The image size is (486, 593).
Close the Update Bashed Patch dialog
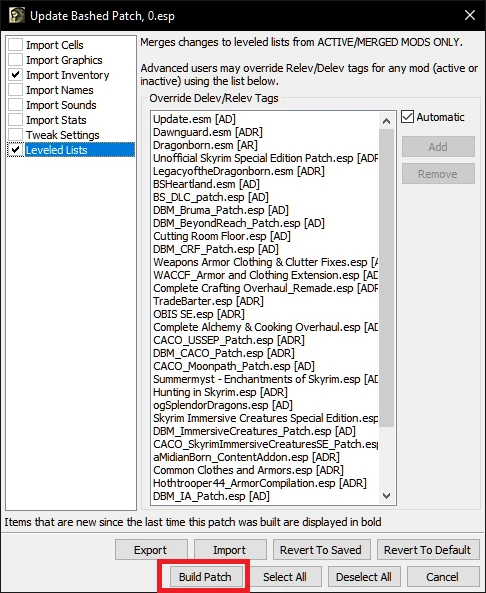470,15
